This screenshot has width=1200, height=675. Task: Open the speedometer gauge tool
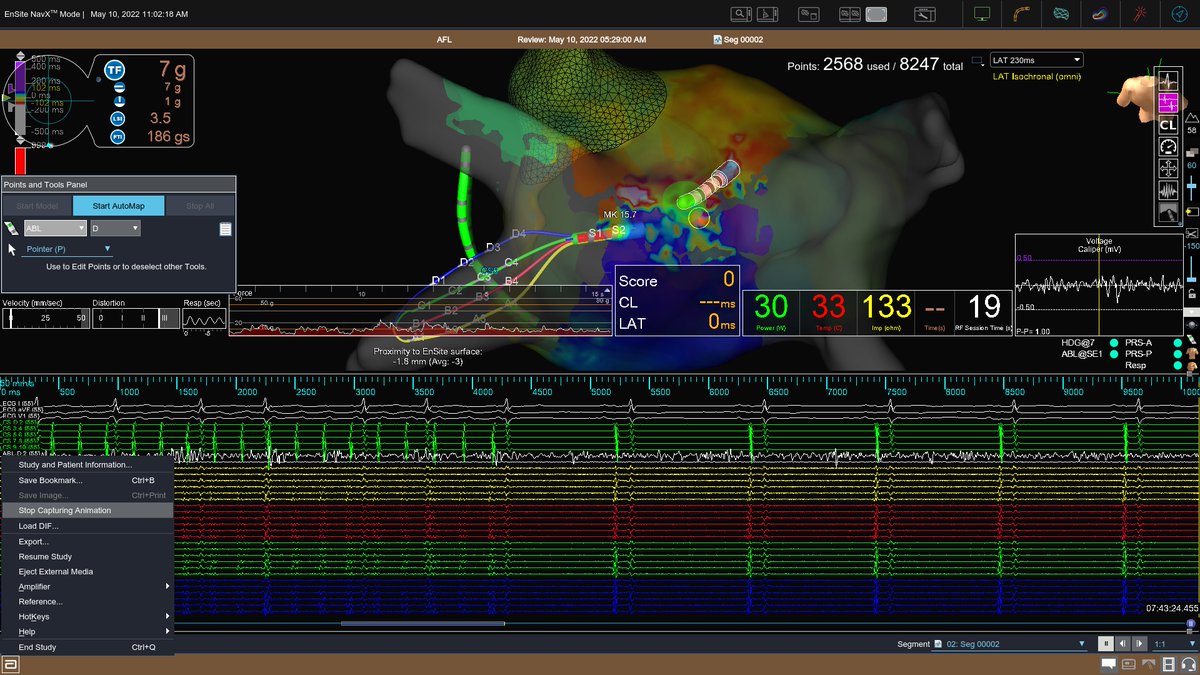(x=1167, y=147)
